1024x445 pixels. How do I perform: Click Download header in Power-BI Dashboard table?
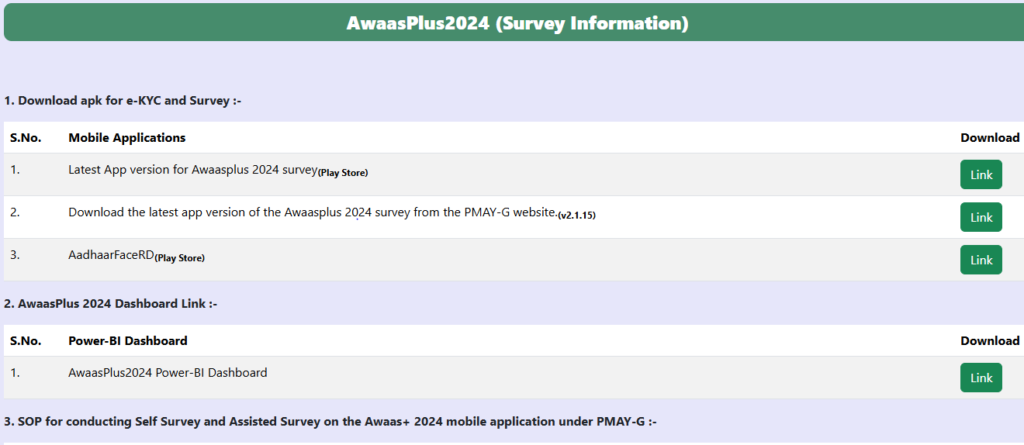point(990,340)
